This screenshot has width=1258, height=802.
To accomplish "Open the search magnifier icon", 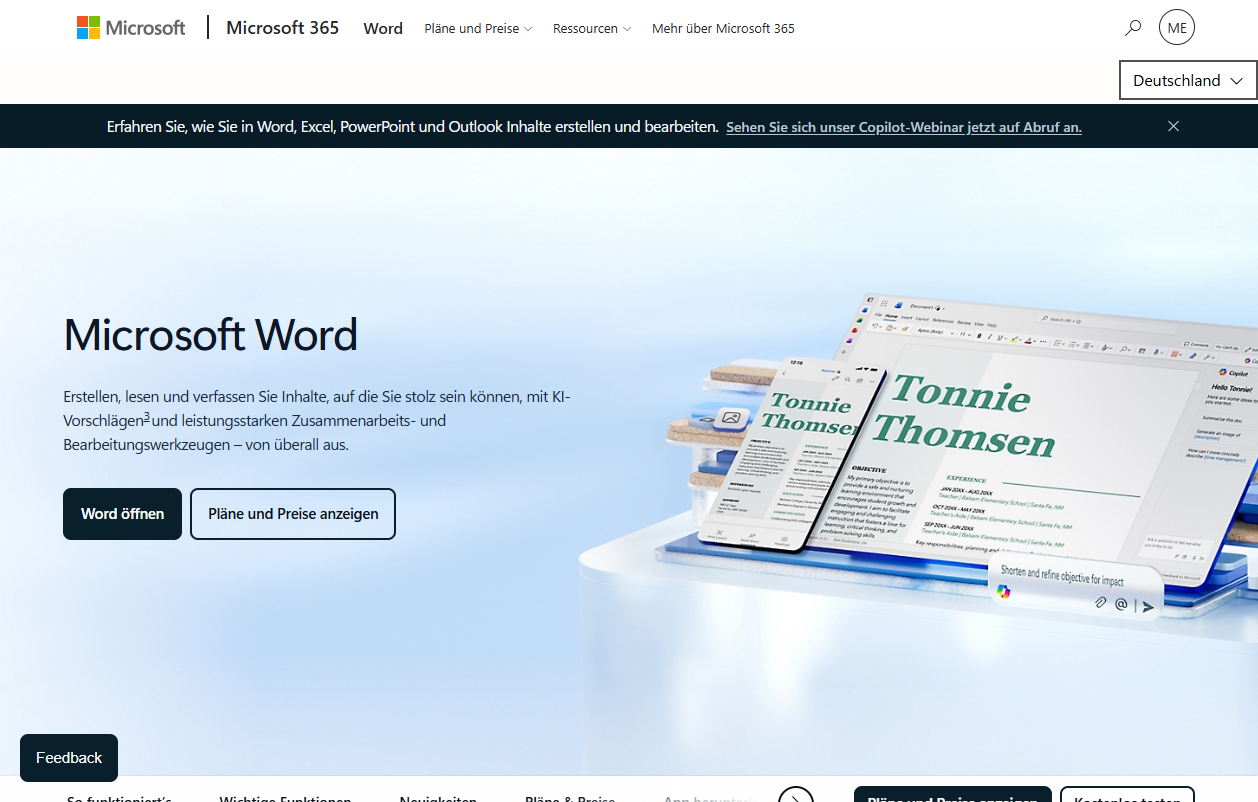I will click(1133, 28).
